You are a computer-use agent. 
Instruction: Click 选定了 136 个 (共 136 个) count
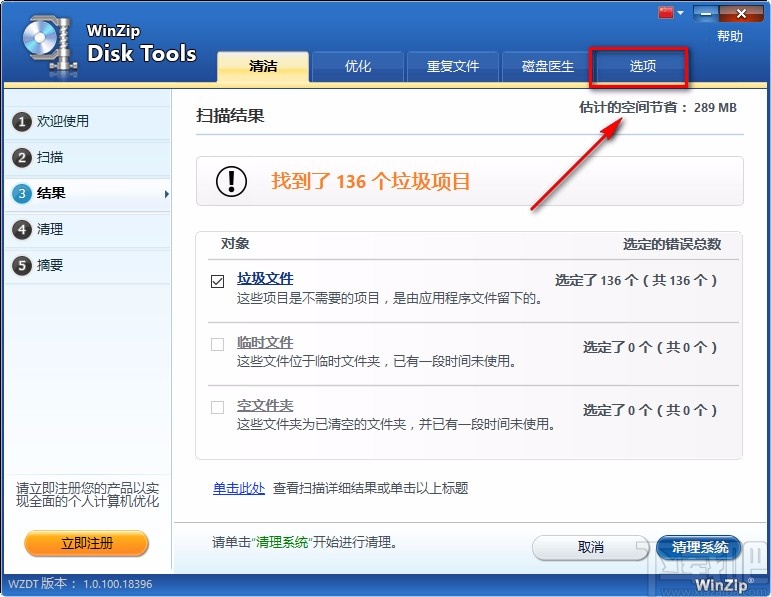point(636,280)
